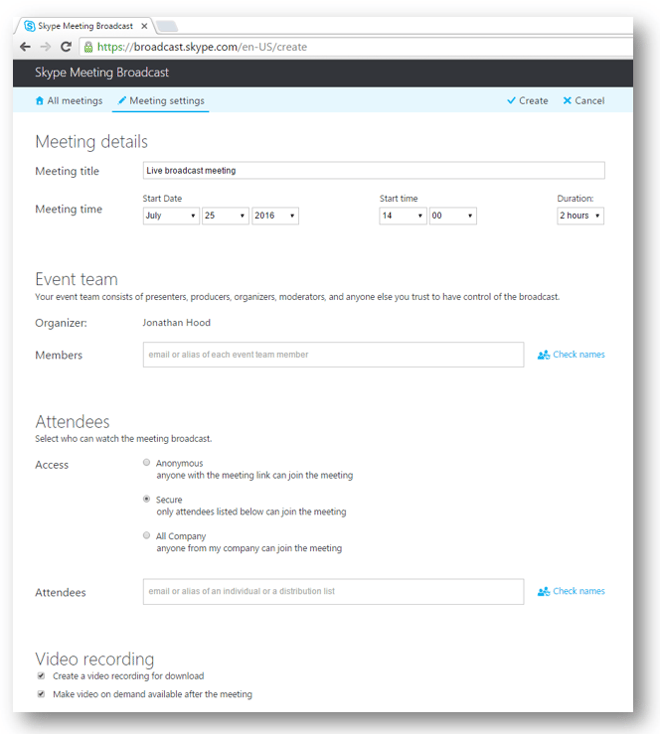Click the green padlock security icon

pos(88,47)
